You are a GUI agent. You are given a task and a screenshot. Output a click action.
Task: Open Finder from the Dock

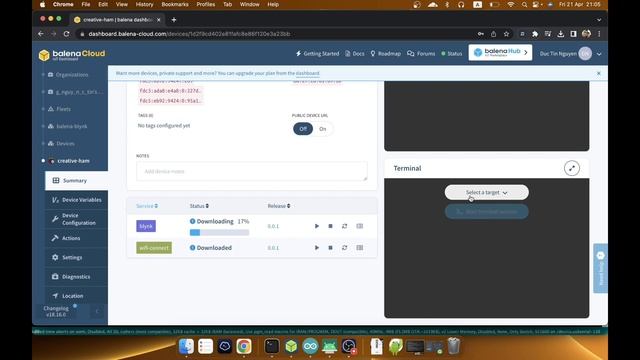[x=186, y=347]
